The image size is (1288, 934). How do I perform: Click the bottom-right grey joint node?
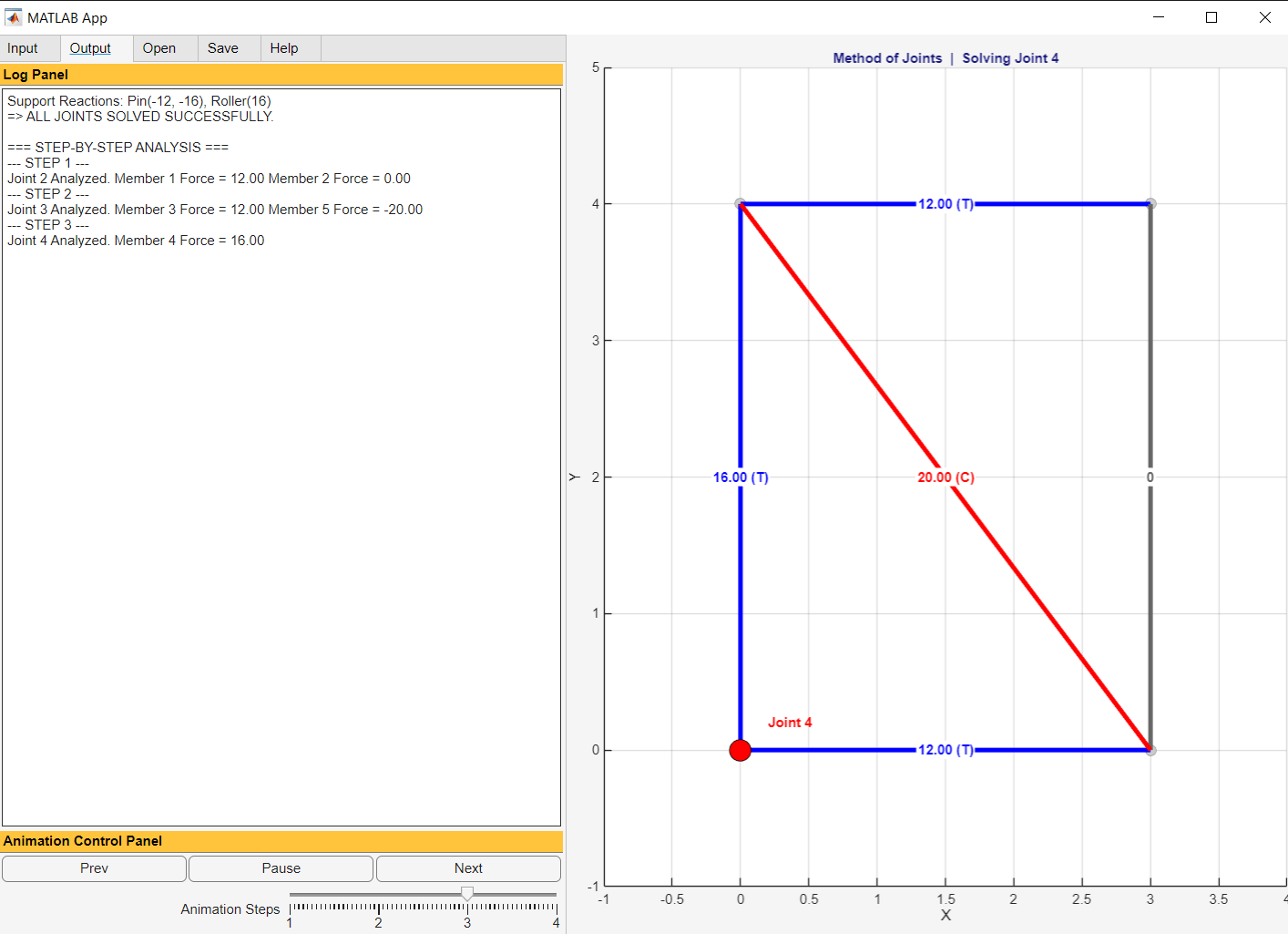(1150, 750)
